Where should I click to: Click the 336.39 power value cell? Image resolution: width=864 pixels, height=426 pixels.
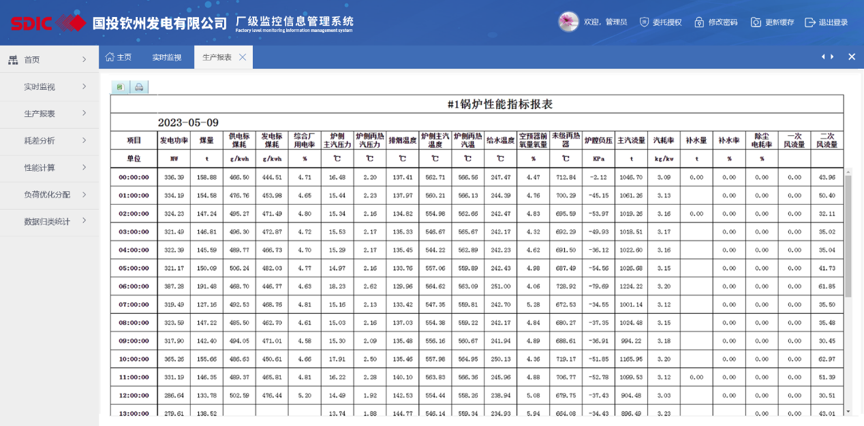point(173,177)
